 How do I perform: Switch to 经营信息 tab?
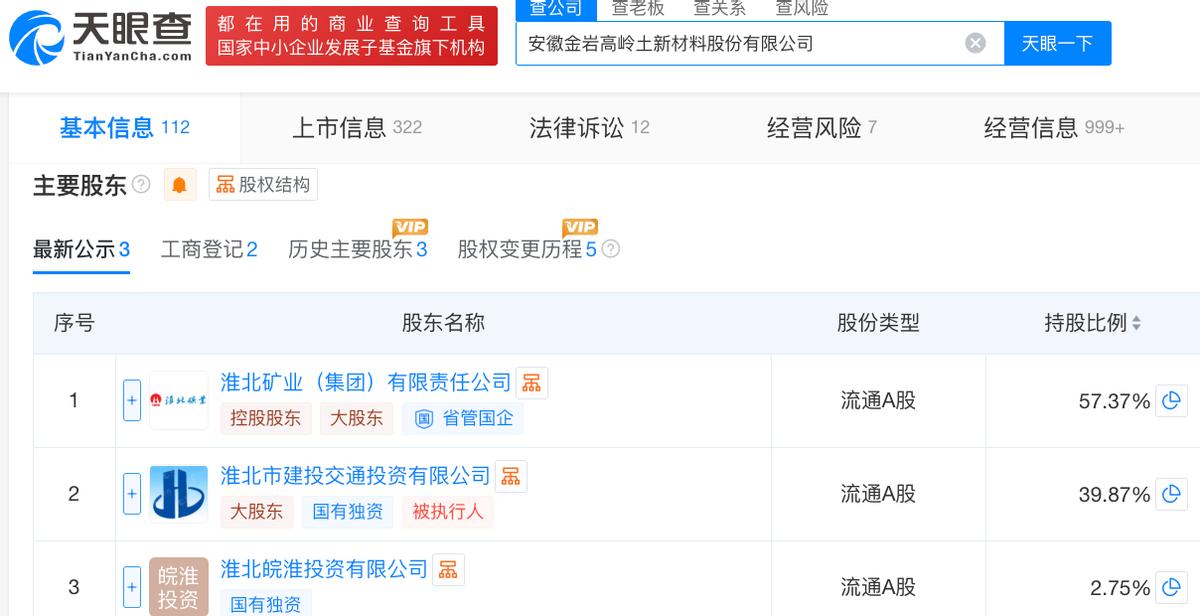(x=1055, y=127)
